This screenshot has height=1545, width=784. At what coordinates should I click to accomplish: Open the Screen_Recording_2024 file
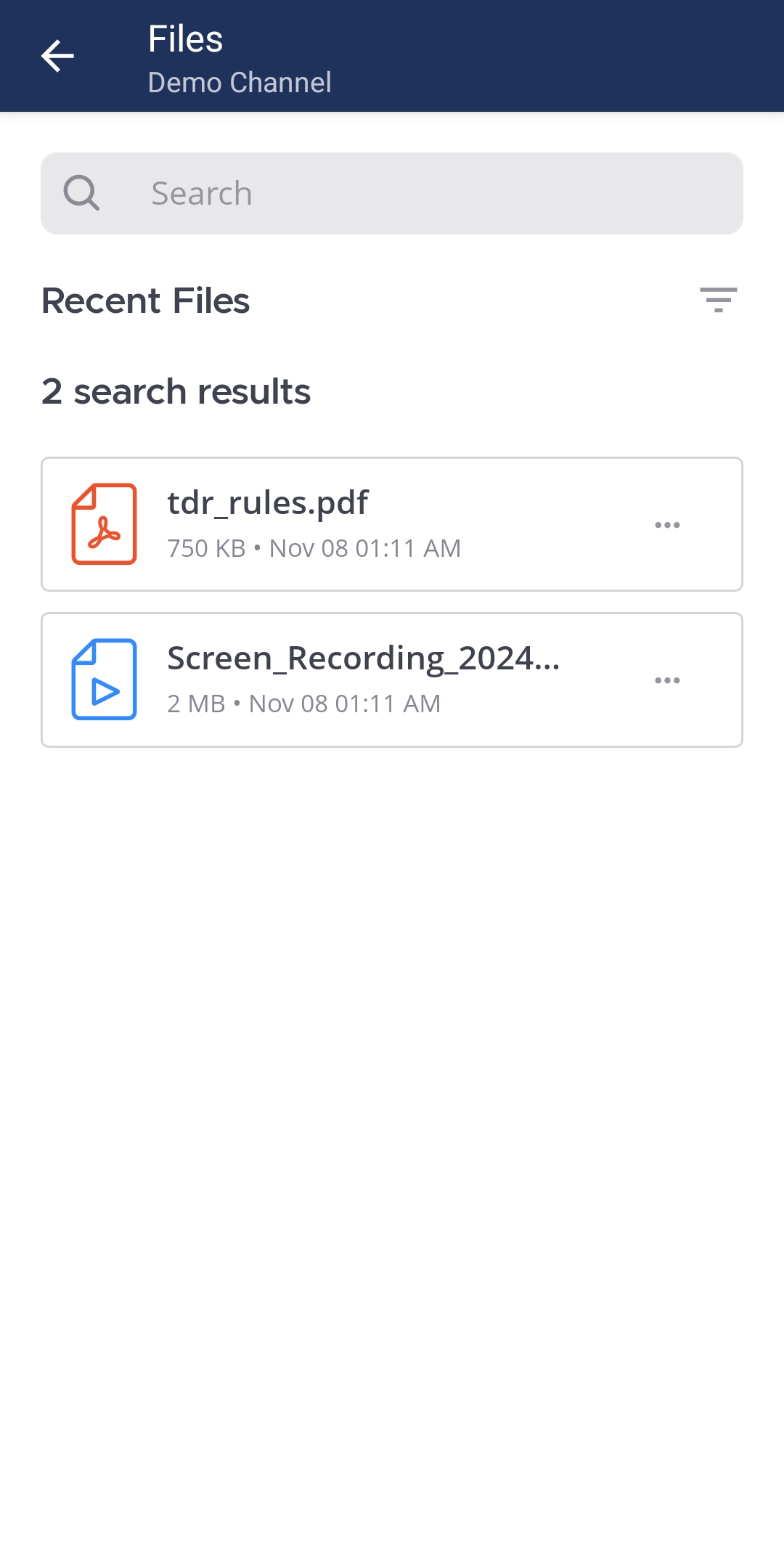click(x=363, y=659)
